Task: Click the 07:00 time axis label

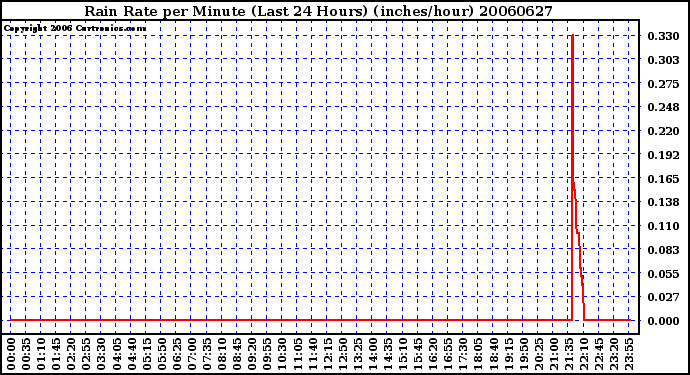Action: click(x=191, y=354)
